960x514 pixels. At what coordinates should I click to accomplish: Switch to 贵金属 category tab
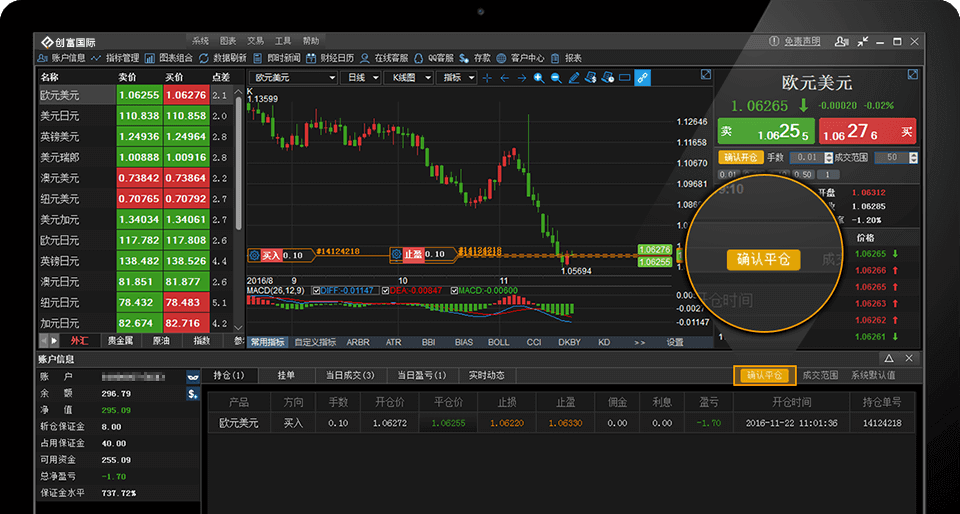120,341
